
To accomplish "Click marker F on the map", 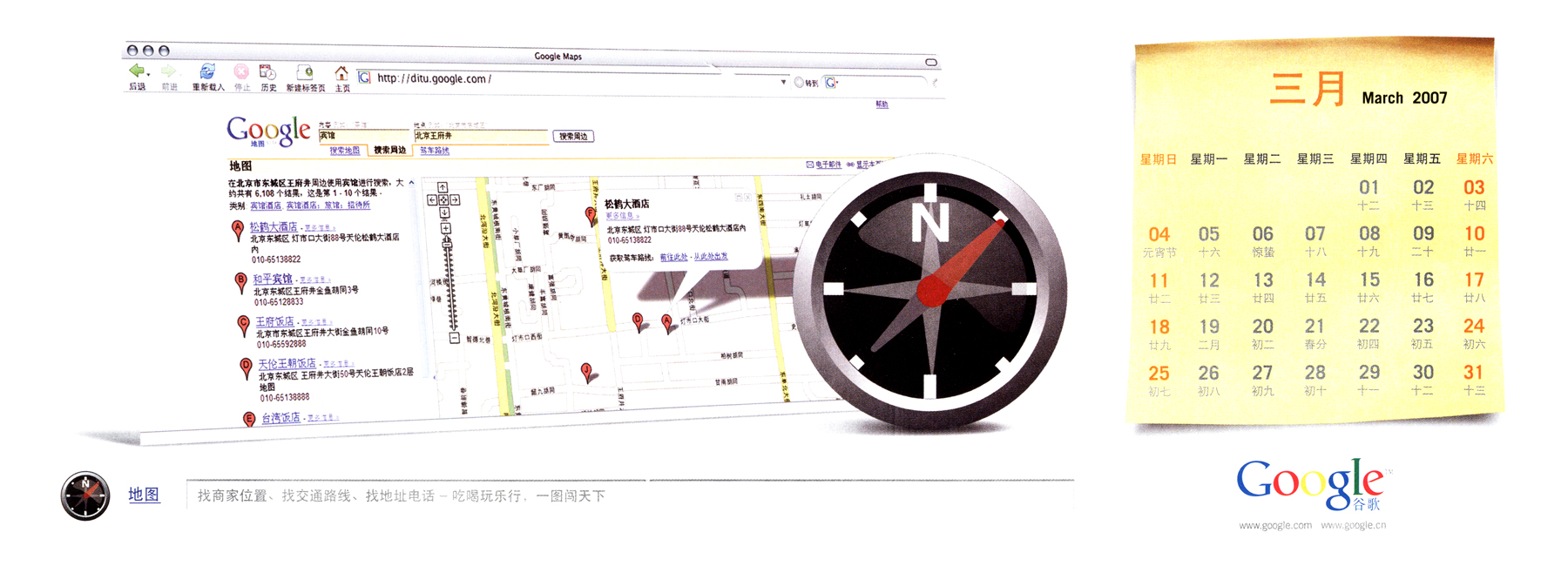I will tap(590, 216).
